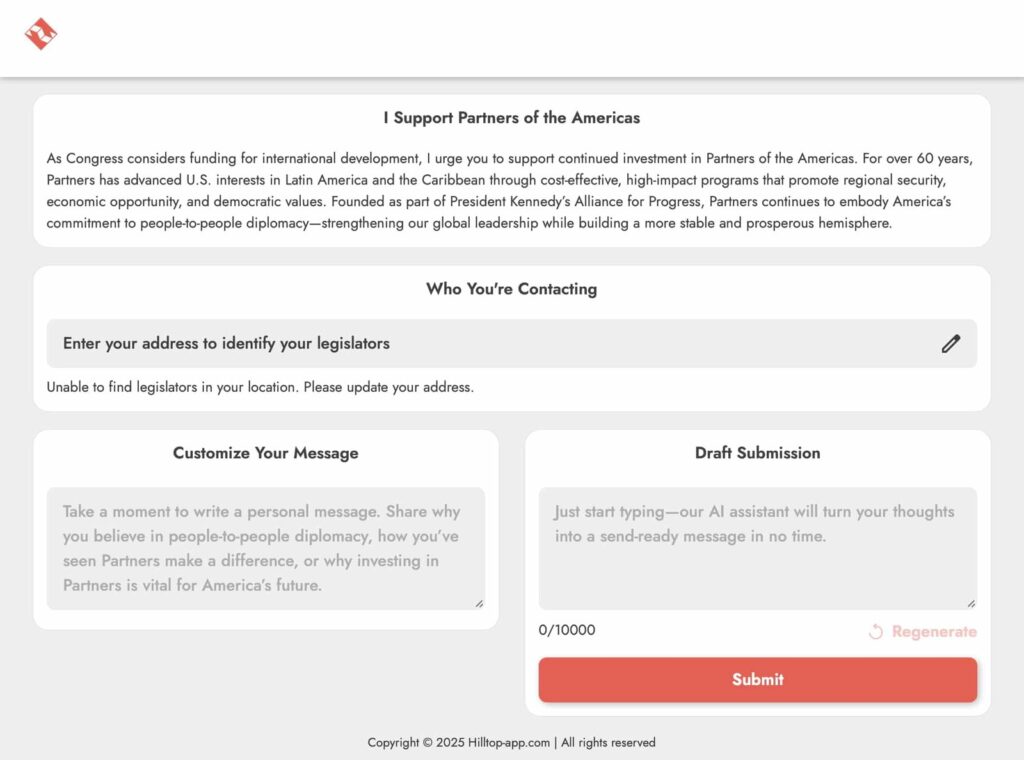This screenshot has width=1024, height=760.
Task: Grab the resize handle of personal message box
Action: pyautogui.click(x=479, y=604)
